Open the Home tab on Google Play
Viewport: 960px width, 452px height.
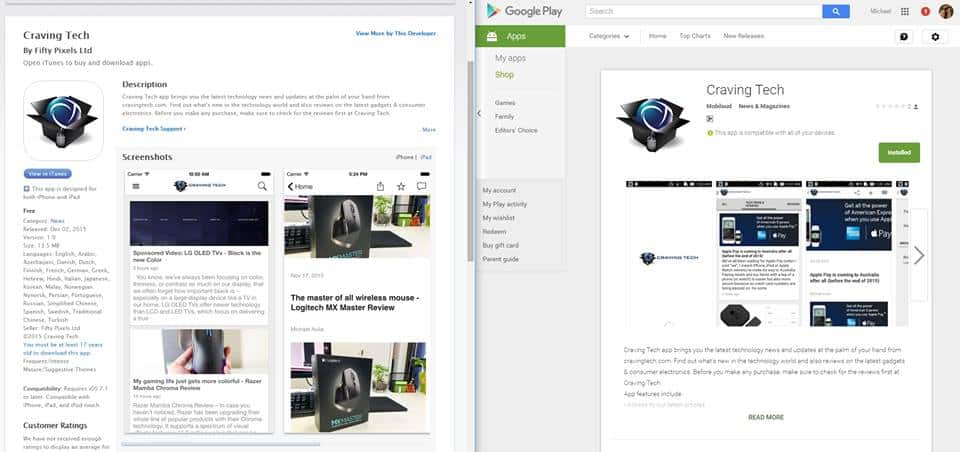click(658, 36)
